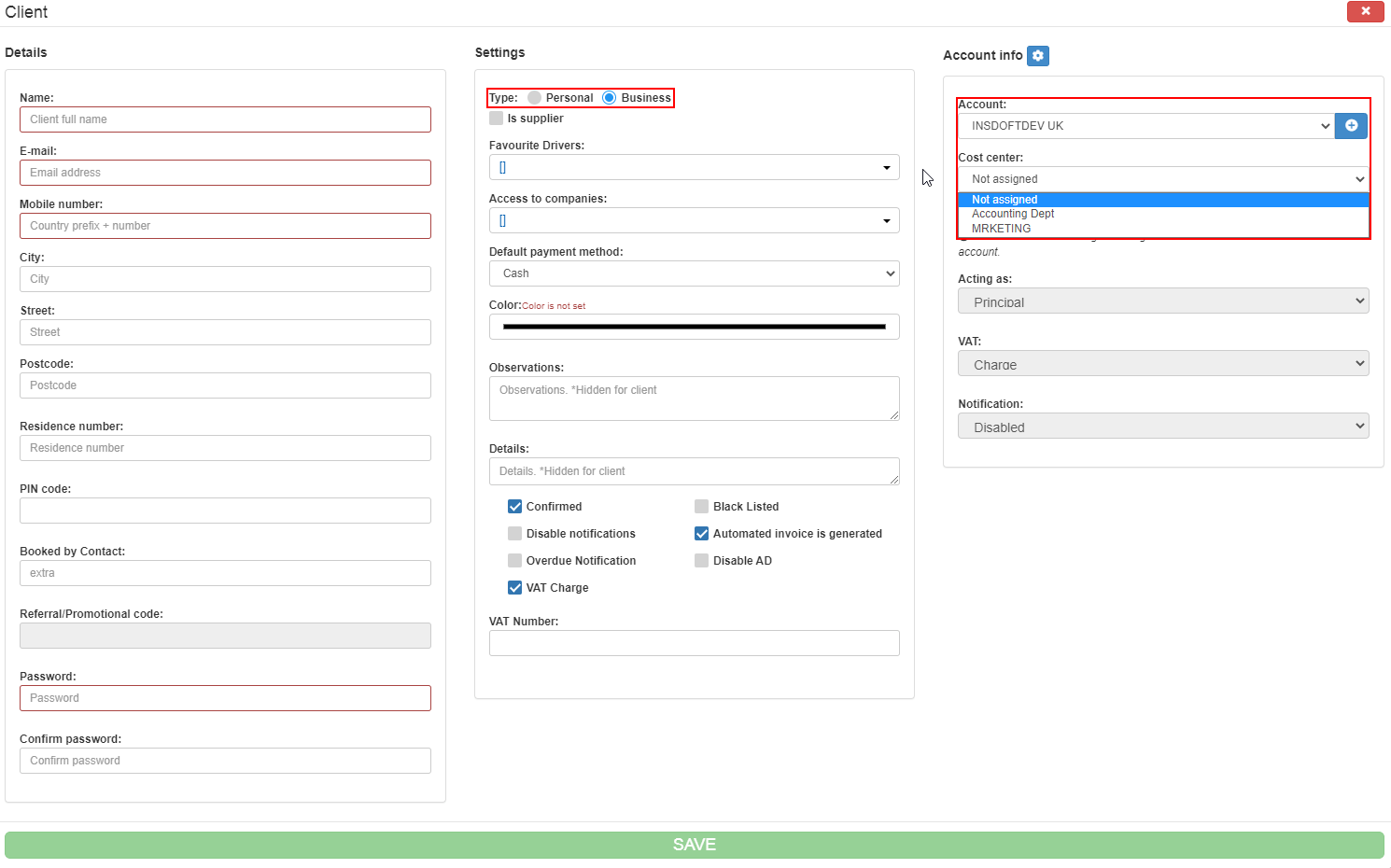The image size is (1391, 868).
Task: Tick the Black Listed checkbox
Action: (x=701, y=507)
